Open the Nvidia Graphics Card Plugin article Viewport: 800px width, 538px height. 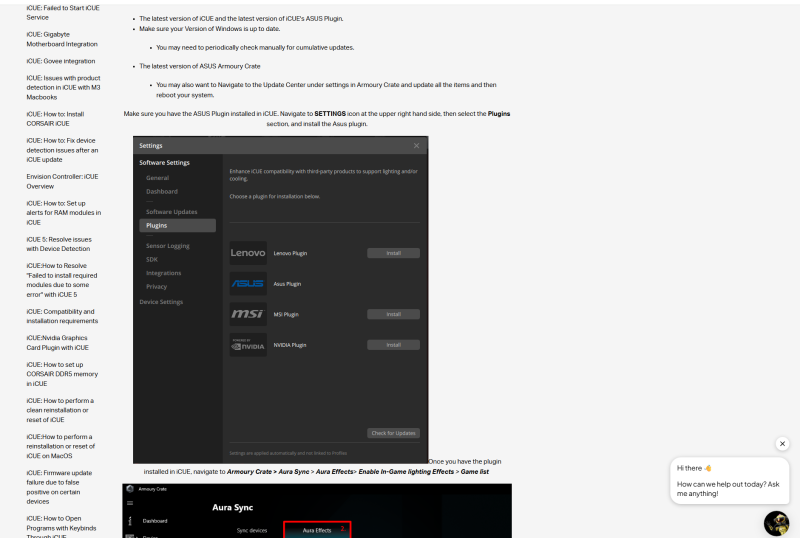click(x=58, y=343)
